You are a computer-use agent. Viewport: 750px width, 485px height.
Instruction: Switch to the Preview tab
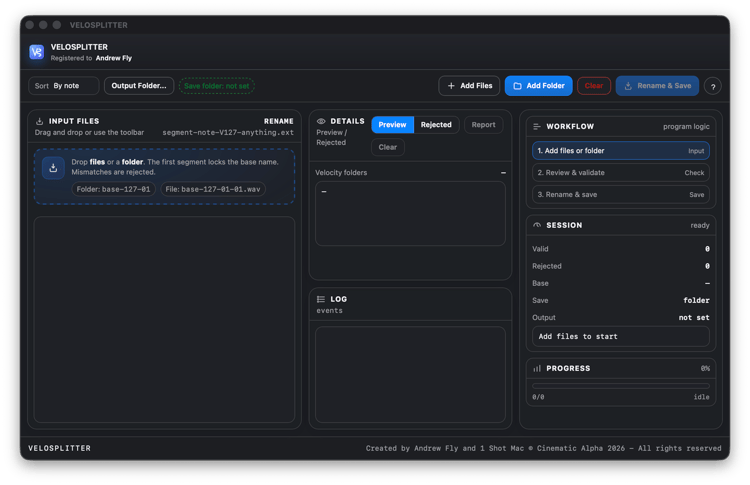(x=392, y=124)
